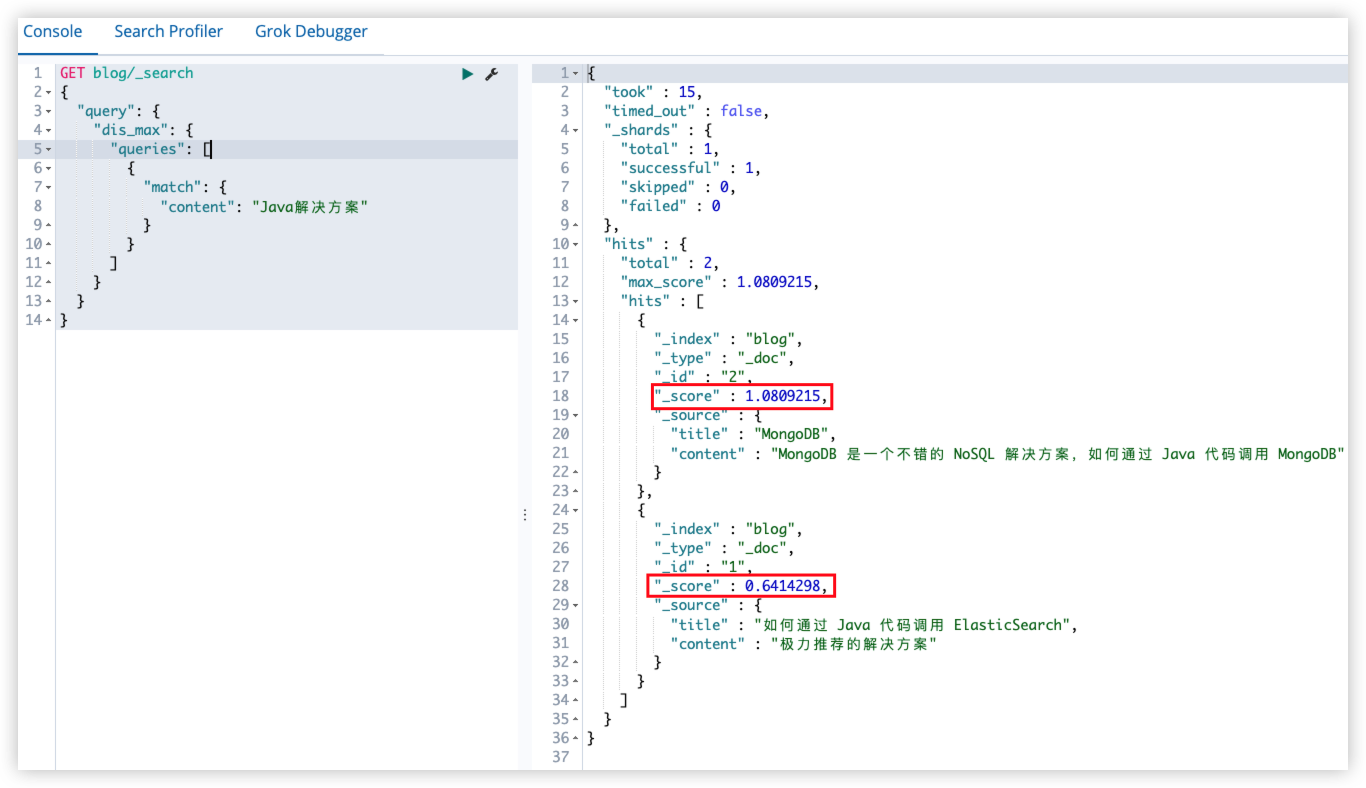Collapse the "match" block fold arrow
Viewport: 1366px width, 788px height.
(x=48, y=187)
